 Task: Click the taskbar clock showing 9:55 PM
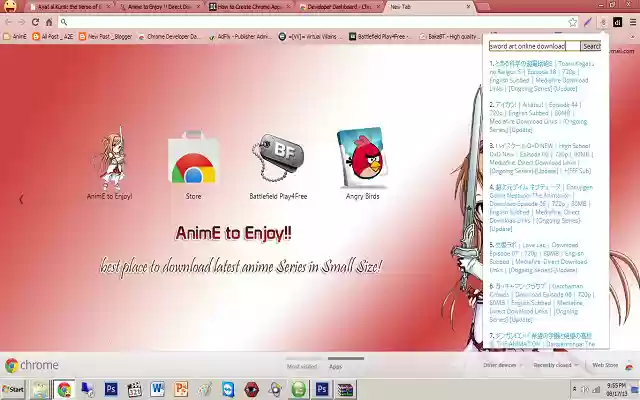click(616, 389)
